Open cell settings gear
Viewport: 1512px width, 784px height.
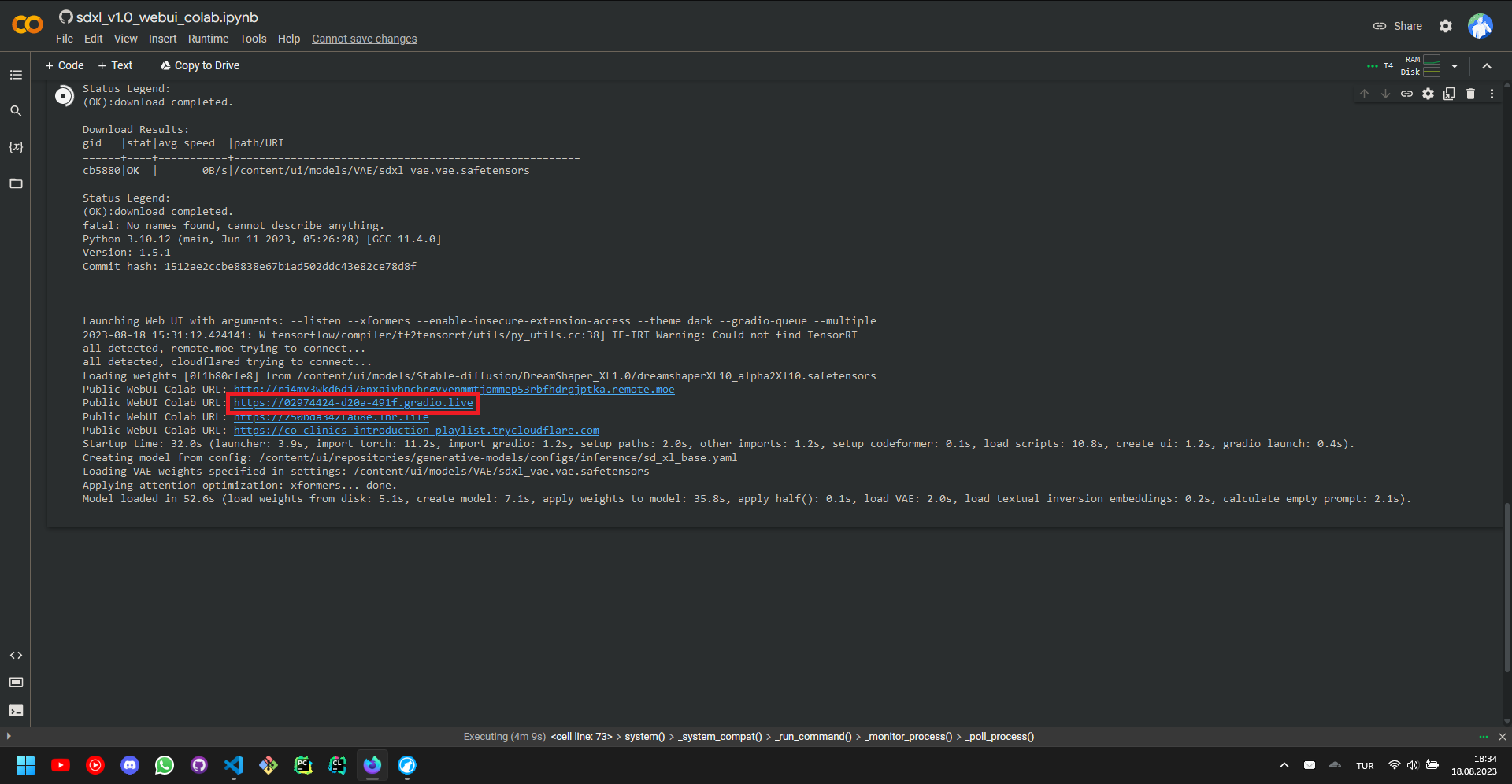pyautogui.click(x=1428, y=94)
